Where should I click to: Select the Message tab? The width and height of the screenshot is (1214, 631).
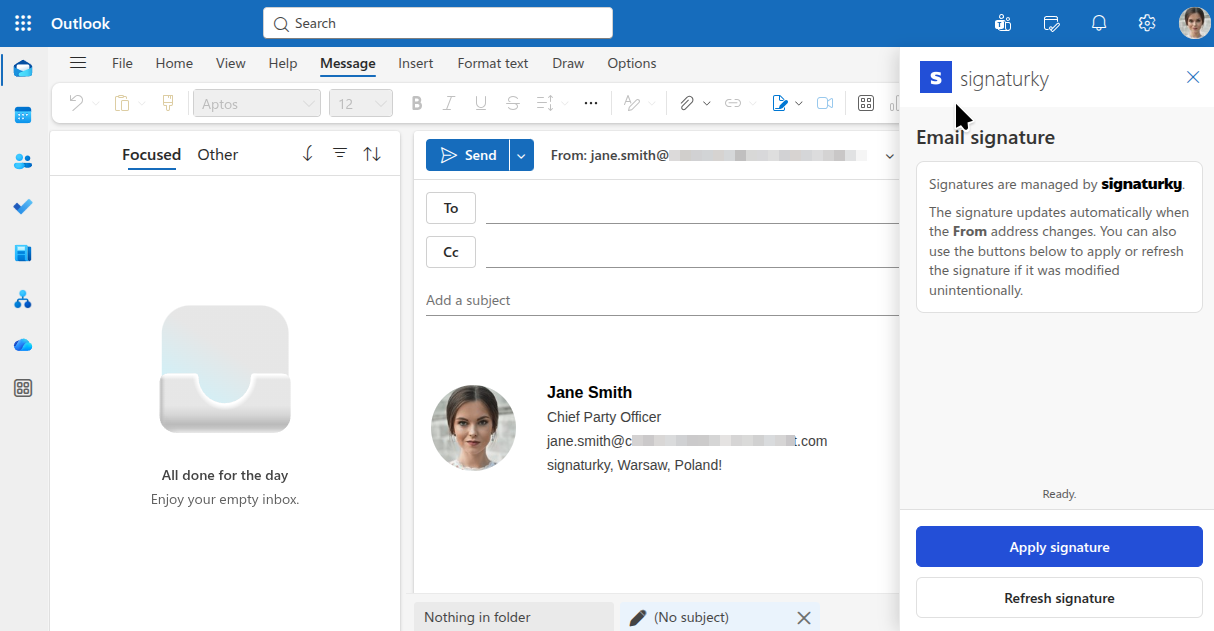click(348, 63)
